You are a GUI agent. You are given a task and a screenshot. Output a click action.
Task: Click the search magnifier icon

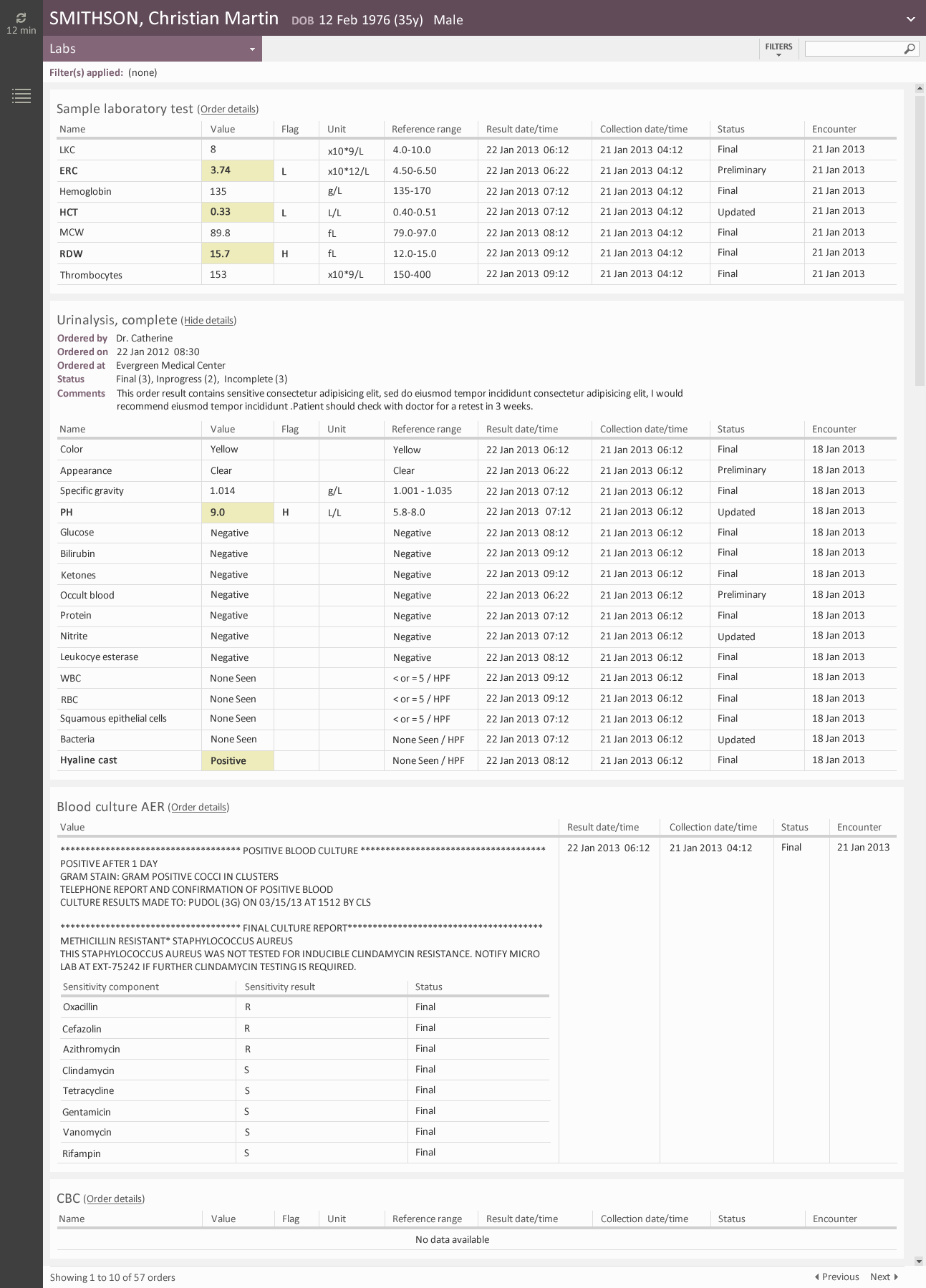click(x=910, y=49)
